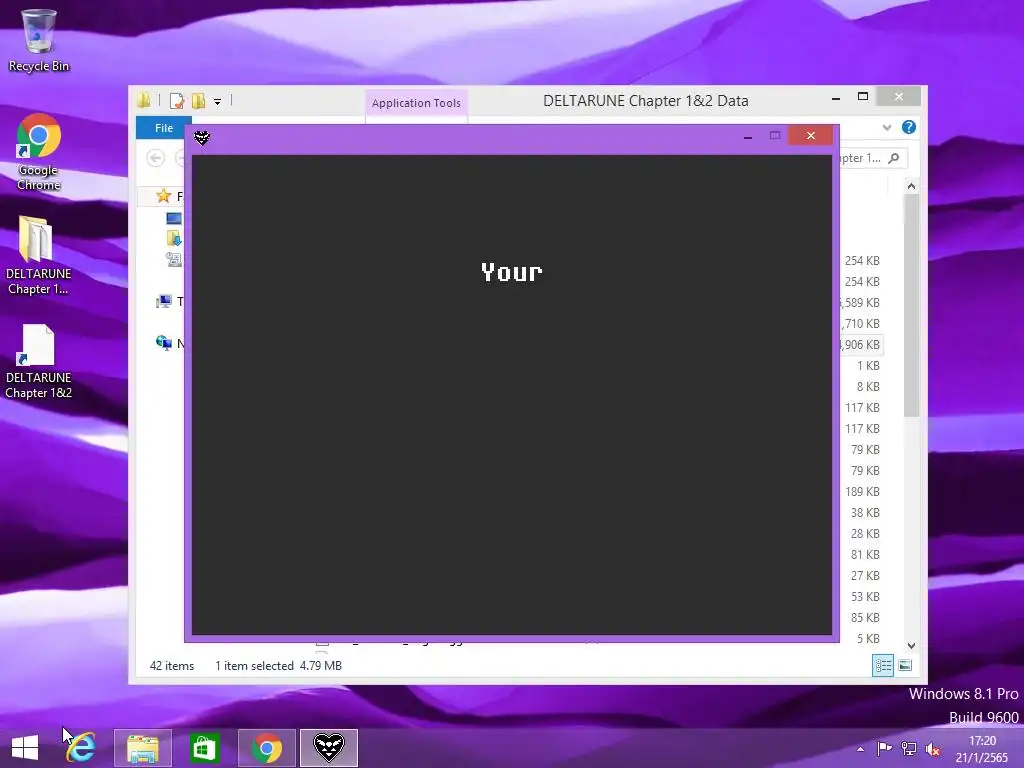Expand the Explorer ribbon chevron
1024x768 pixels.
[x=886, y=127]
